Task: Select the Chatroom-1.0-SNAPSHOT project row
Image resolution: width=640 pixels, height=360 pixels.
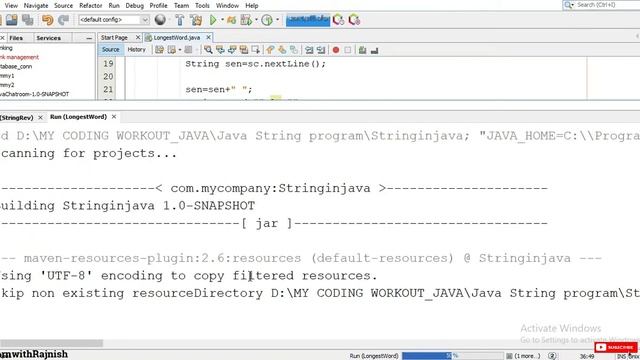Action: click(34, 94)
